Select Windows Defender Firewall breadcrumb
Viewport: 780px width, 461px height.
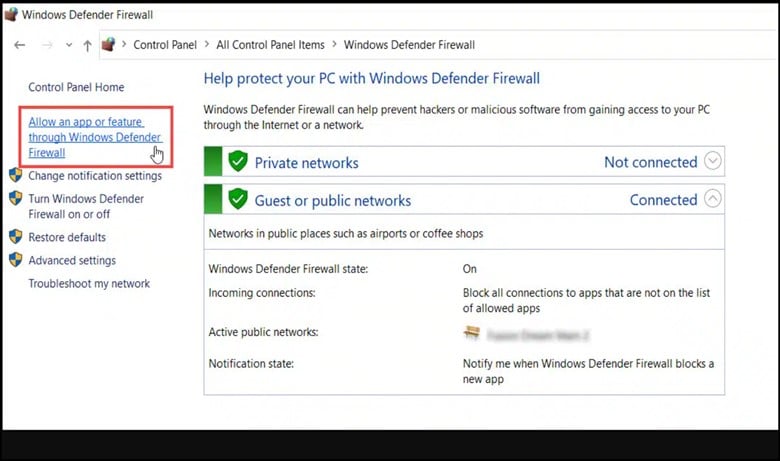pos(409,45)
